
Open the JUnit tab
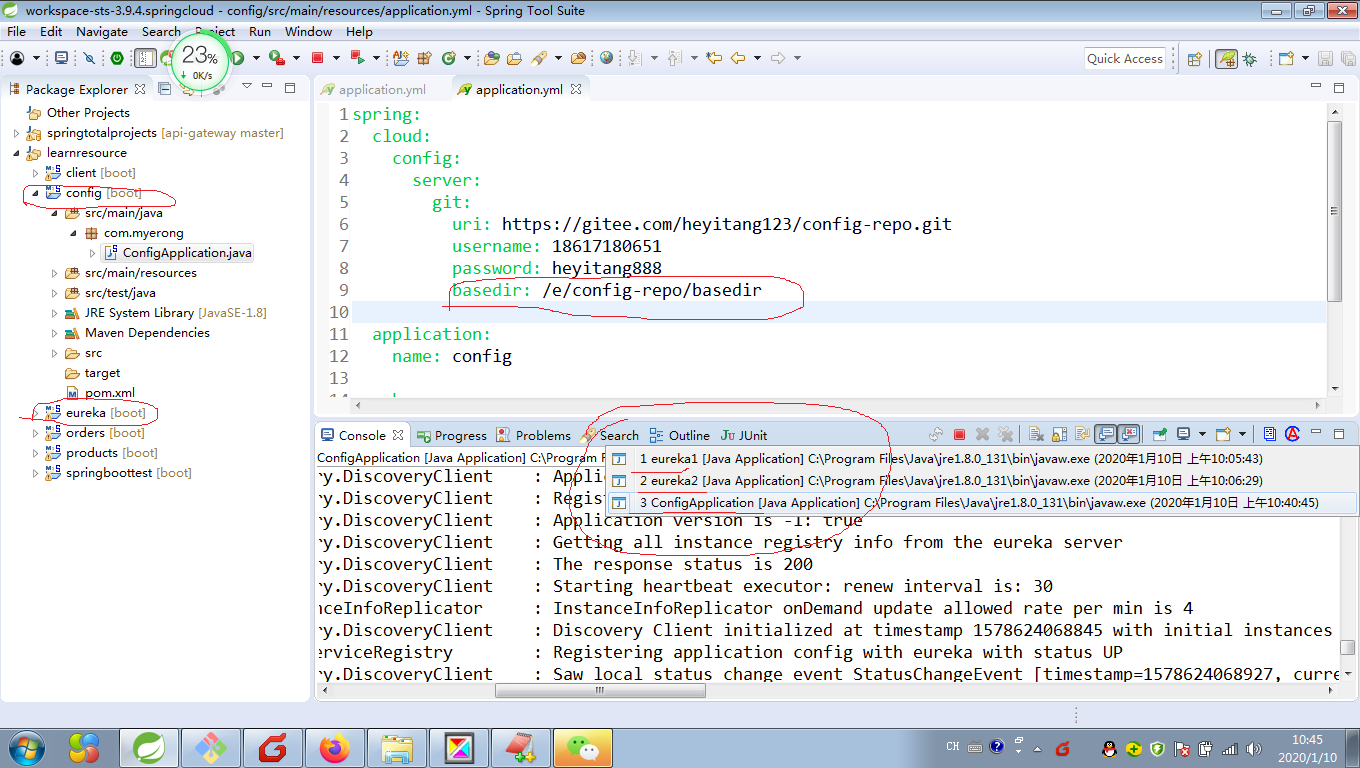[x=744, y=435]
